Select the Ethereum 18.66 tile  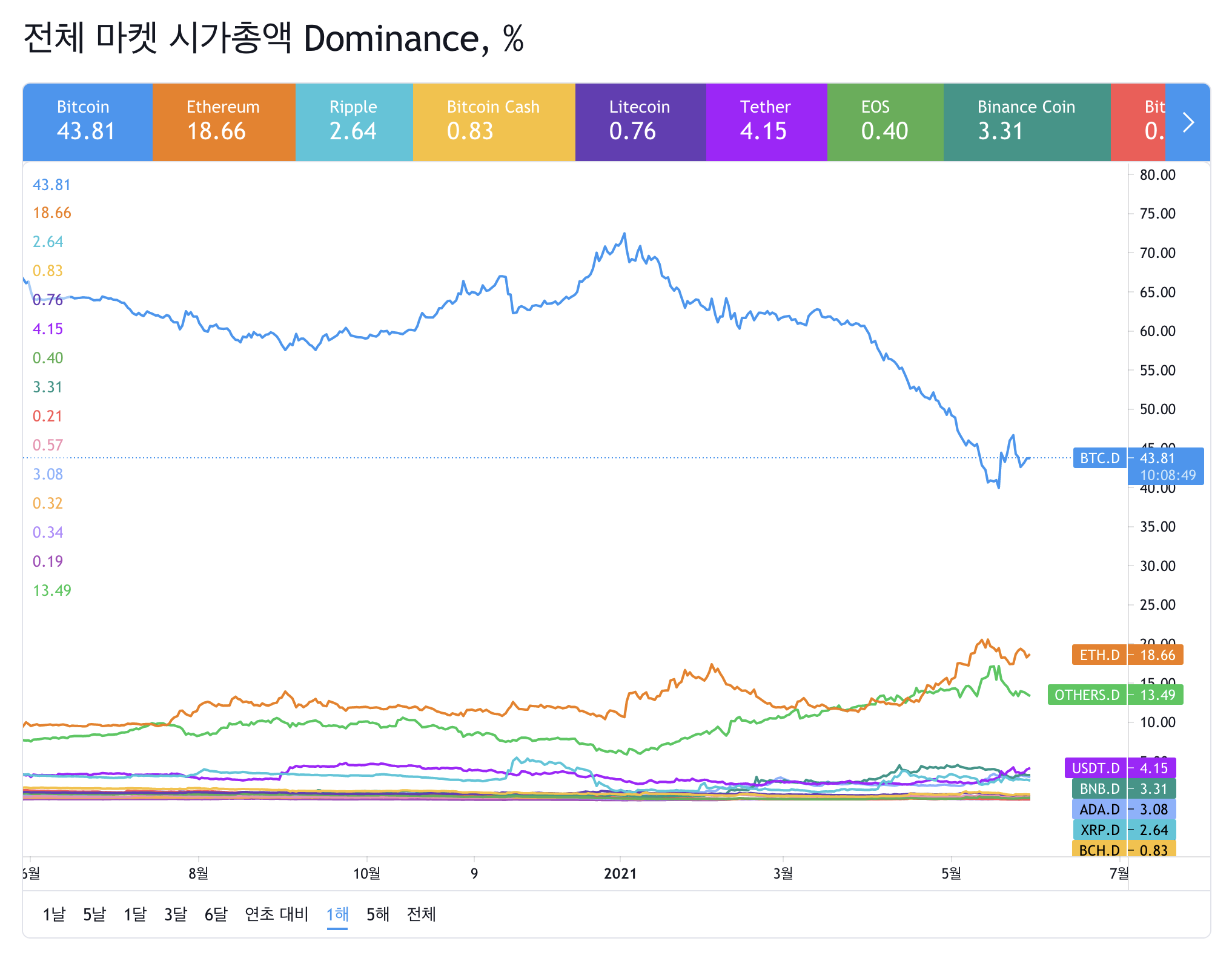click(x=223, y=122)
